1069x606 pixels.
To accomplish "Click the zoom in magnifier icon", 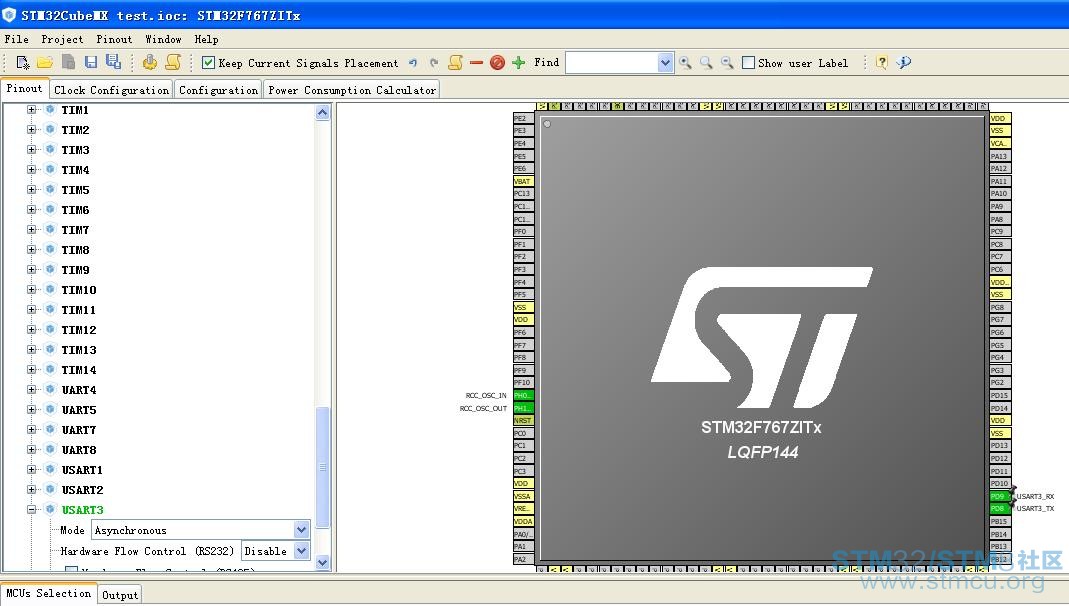I will (685, 63).
